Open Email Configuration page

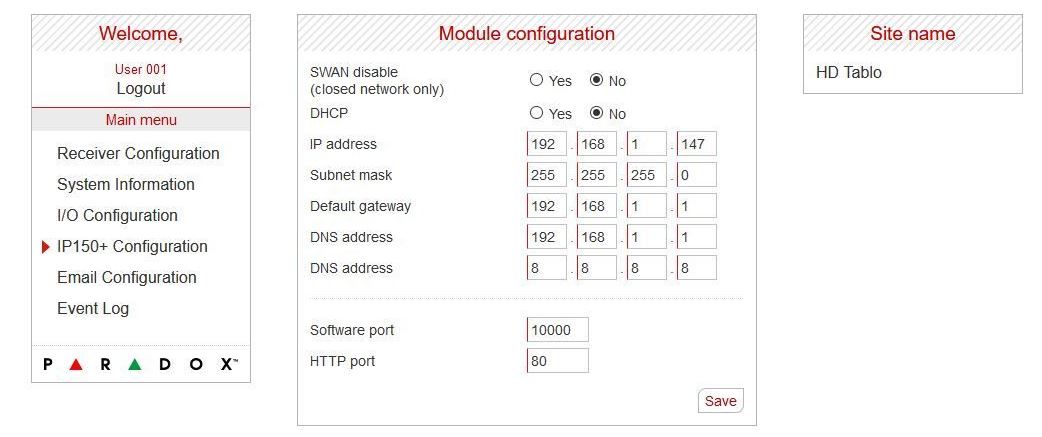tap(126, 278)
